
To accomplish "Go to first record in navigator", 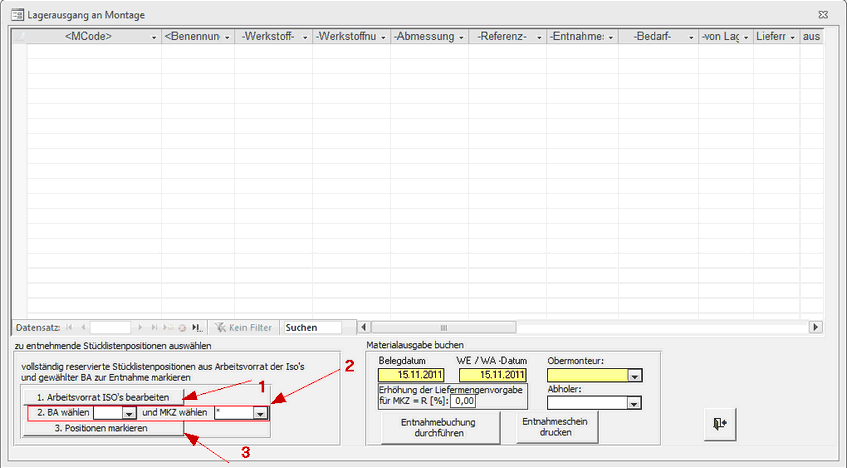I will coord(69,327).
